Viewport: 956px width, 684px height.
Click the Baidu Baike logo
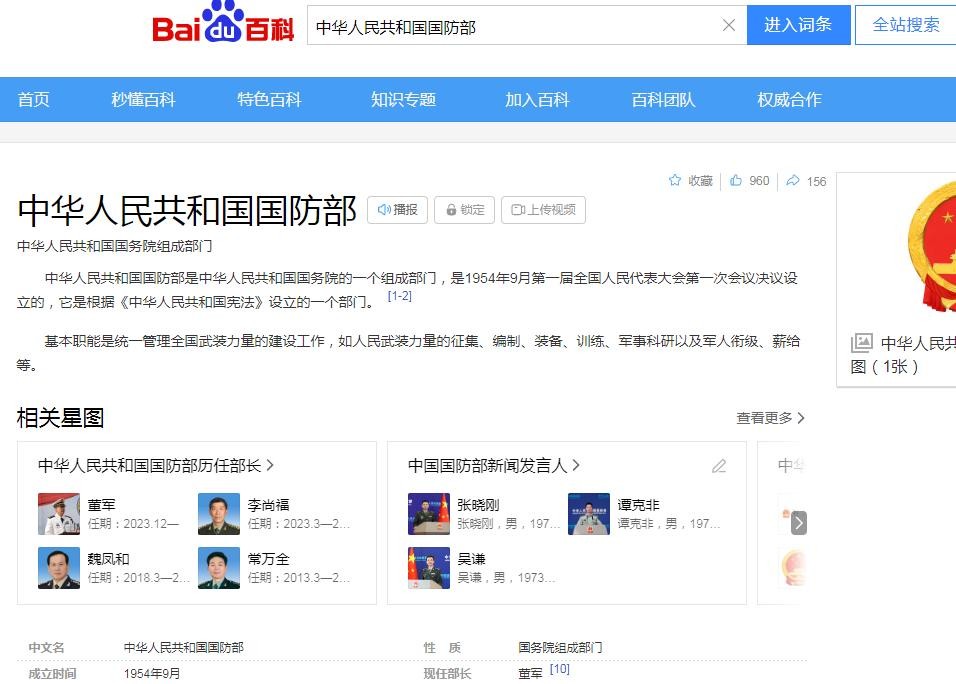click(222, 25)
